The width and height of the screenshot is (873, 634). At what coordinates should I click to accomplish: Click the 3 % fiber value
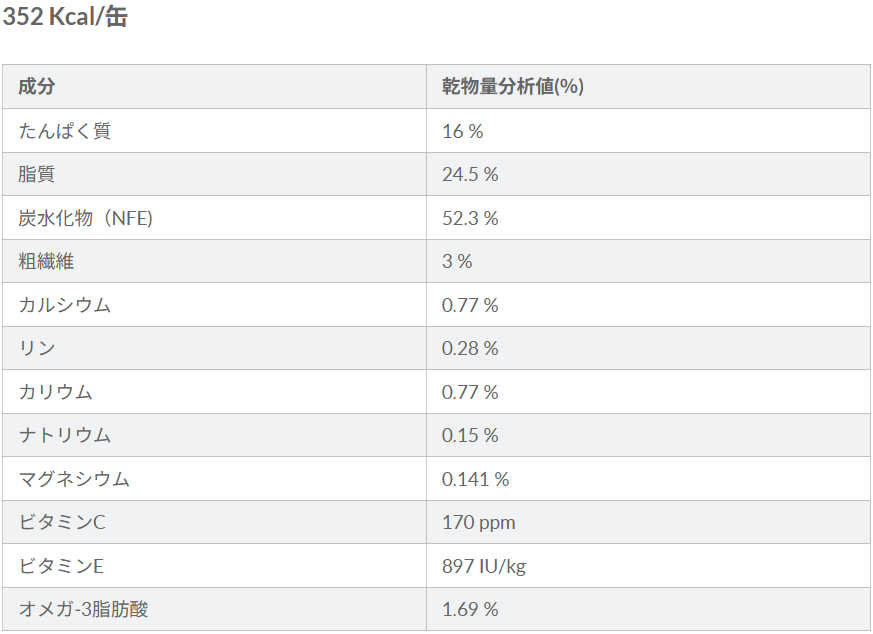pos(457,261)
